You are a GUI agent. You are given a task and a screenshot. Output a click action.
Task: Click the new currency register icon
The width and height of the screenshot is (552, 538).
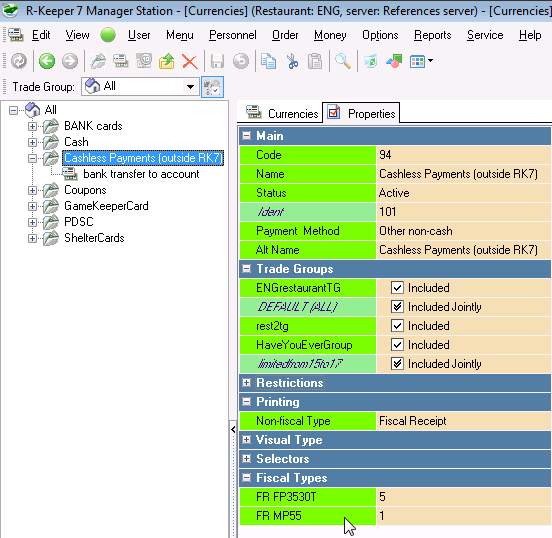pyautogui.click(x=121, y=61)
